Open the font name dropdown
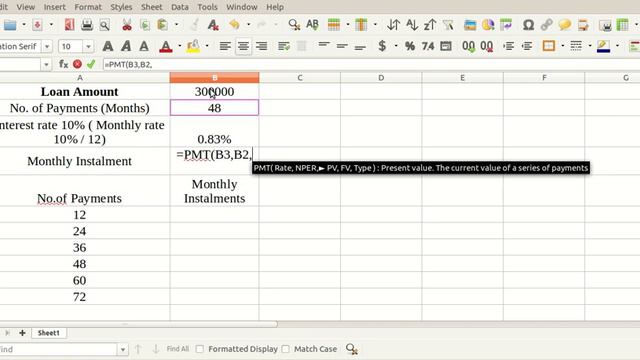The width and height of the screenshot is (640, 360). 47,47
